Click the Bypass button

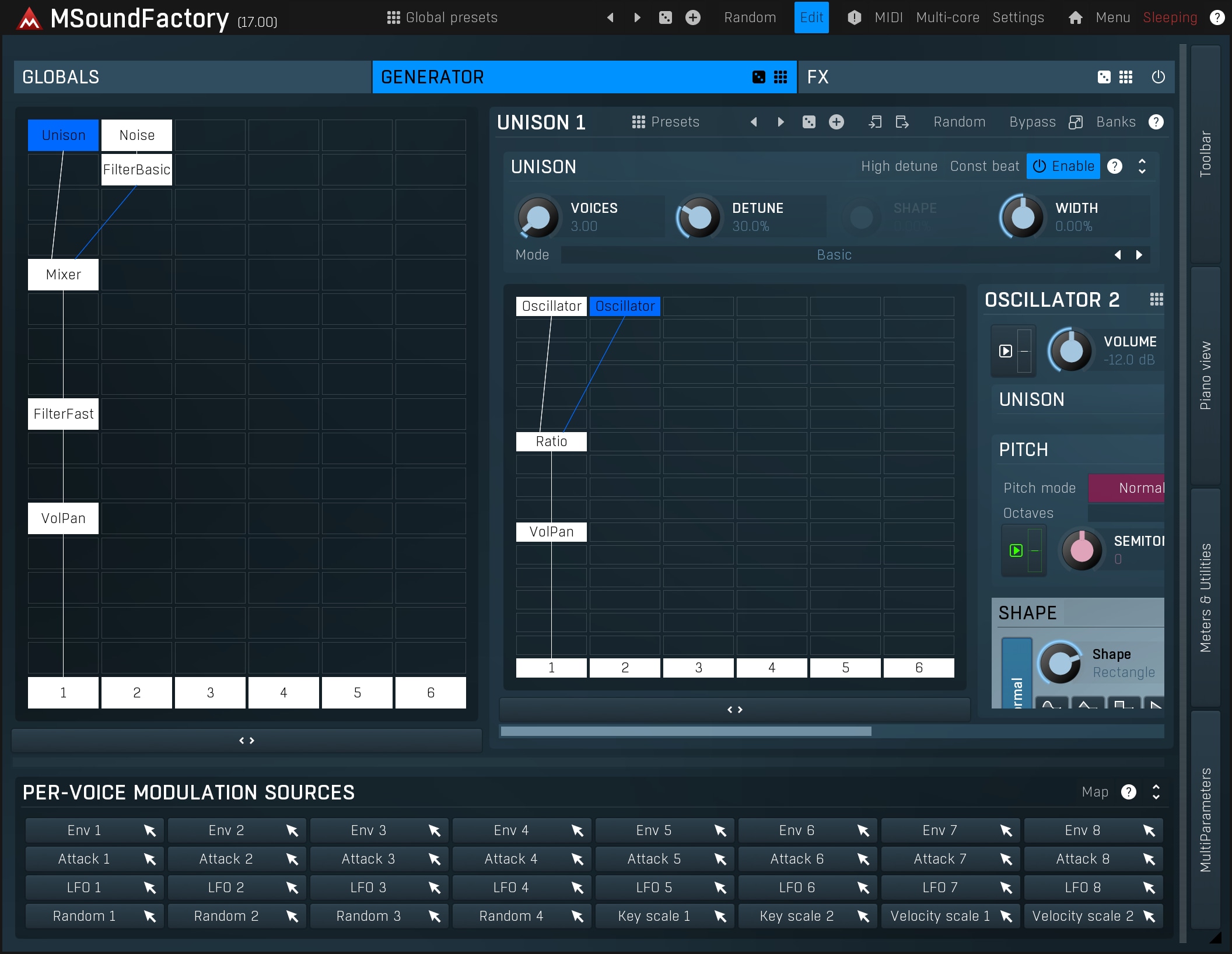[x=1032, y=122]
